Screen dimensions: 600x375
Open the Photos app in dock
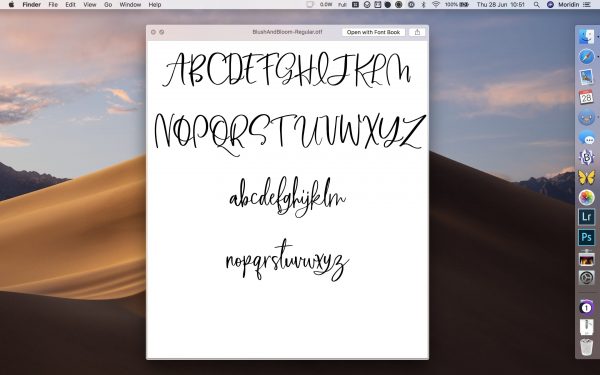tap(586, 197)
